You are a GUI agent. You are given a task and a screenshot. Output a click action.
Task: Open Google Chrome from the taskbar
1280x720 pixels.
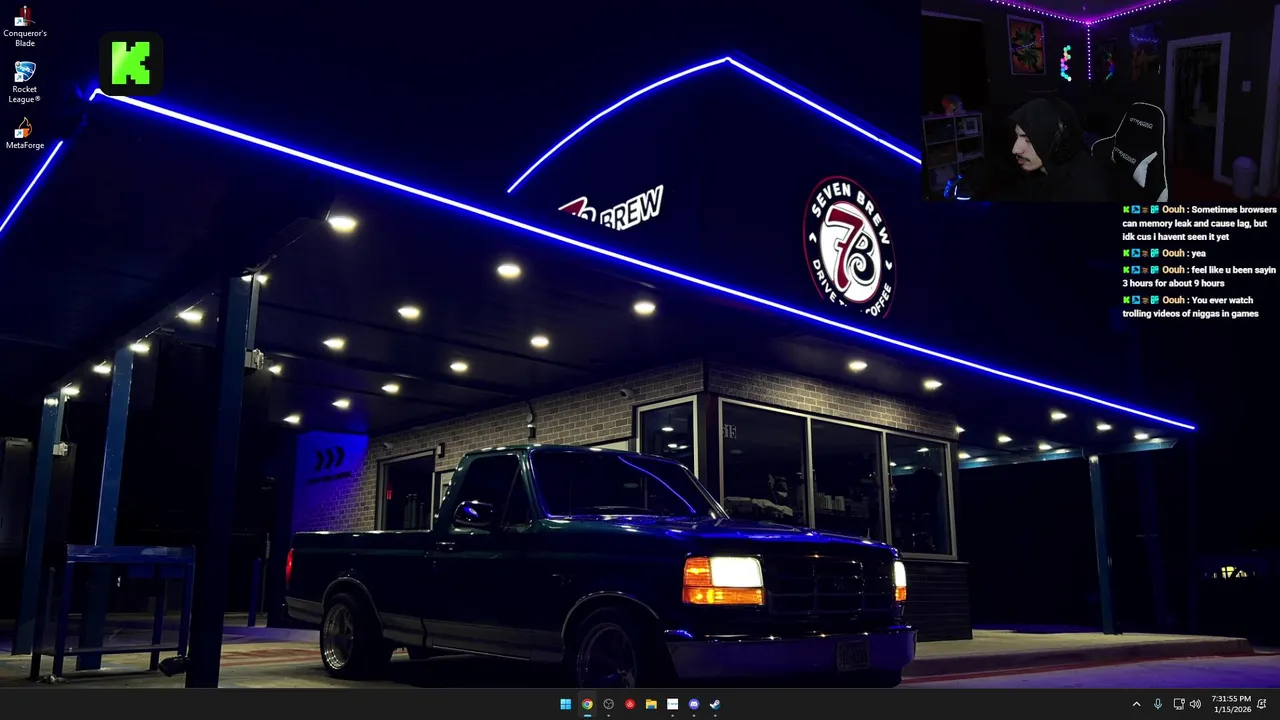coord(587,704)
